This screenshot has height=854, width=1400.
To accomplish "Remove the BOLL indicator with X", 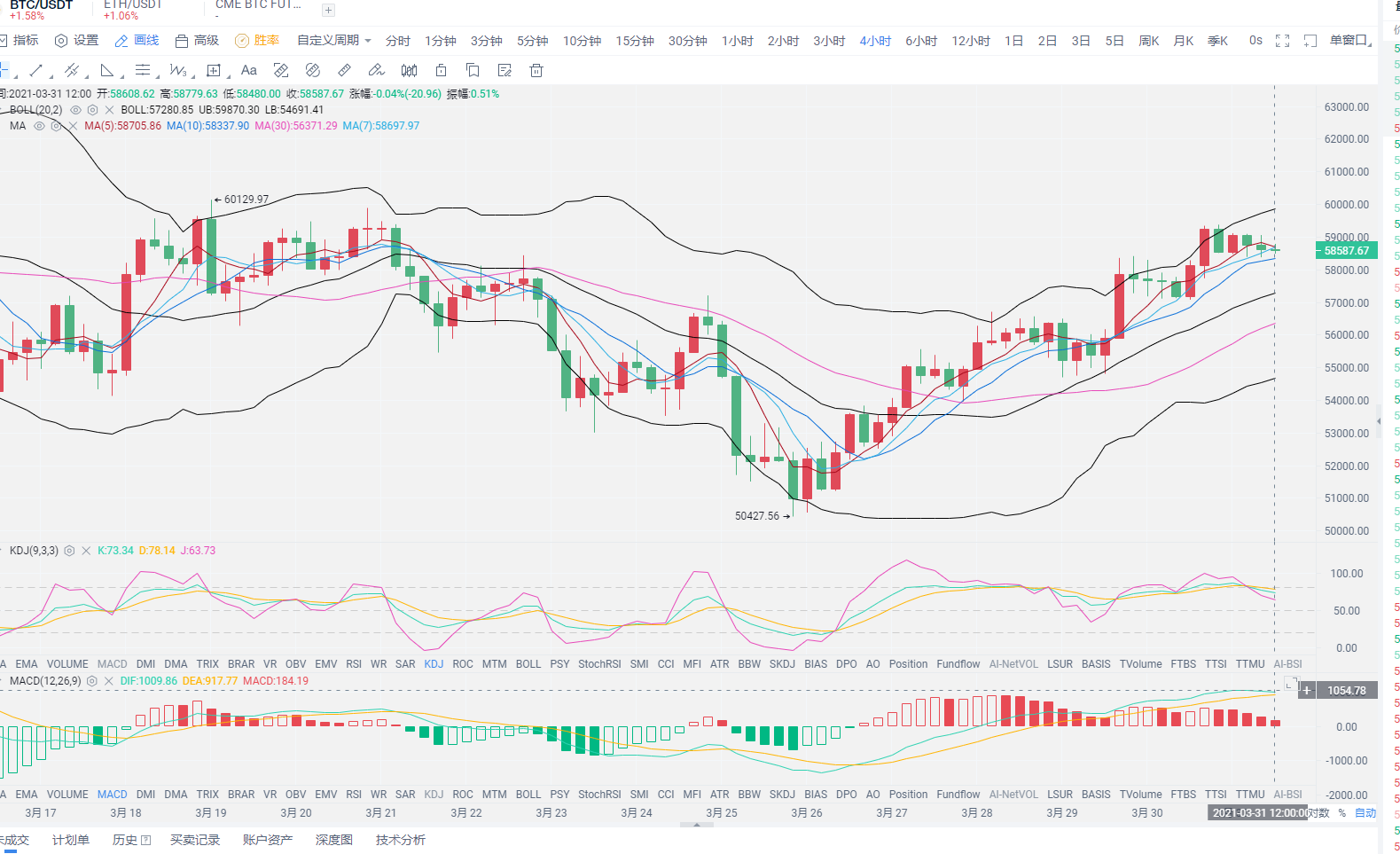I will tap(109, 110).
